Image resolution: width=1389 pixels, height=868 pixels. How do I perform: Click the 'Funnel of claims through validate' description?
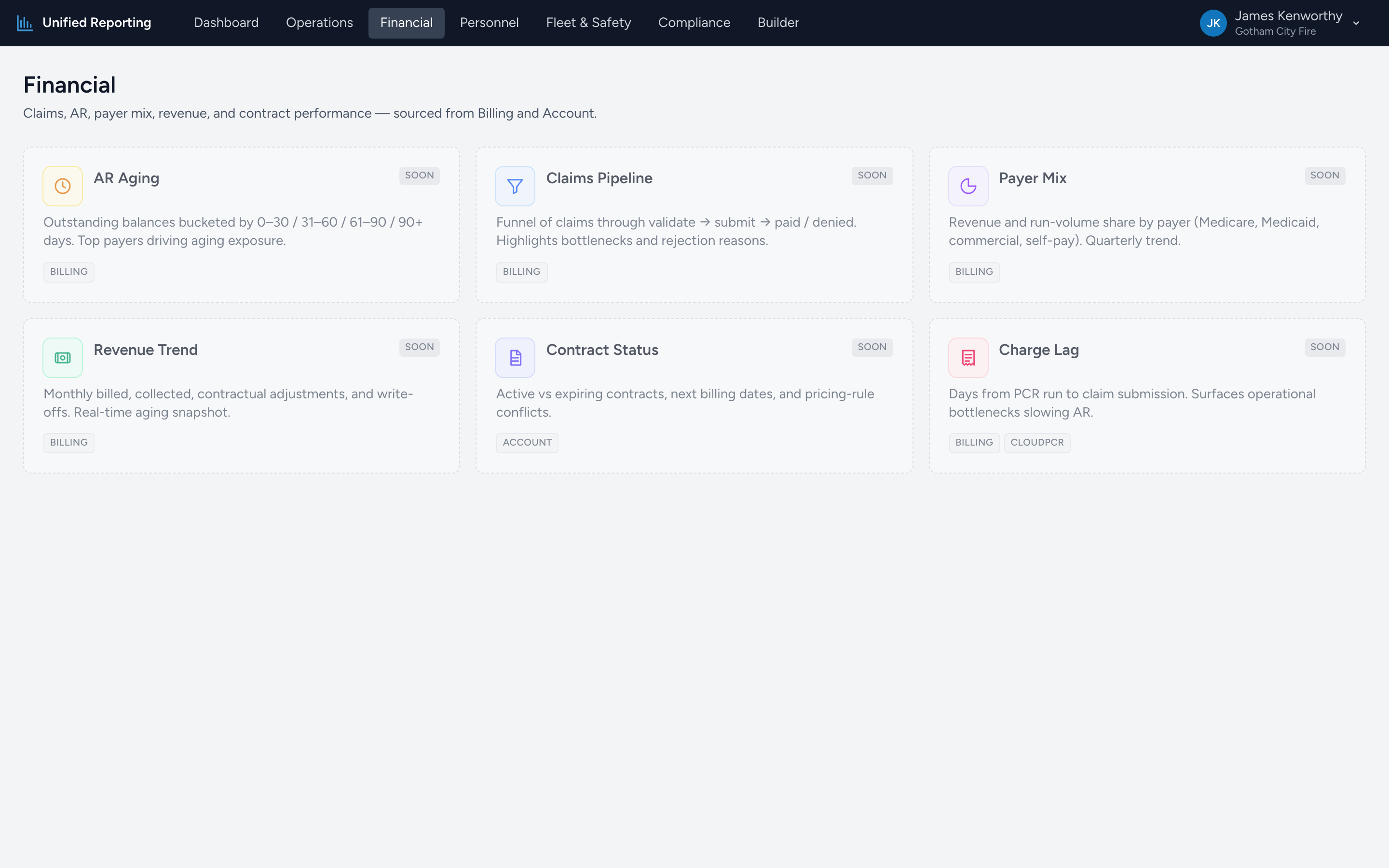[676, 231]
